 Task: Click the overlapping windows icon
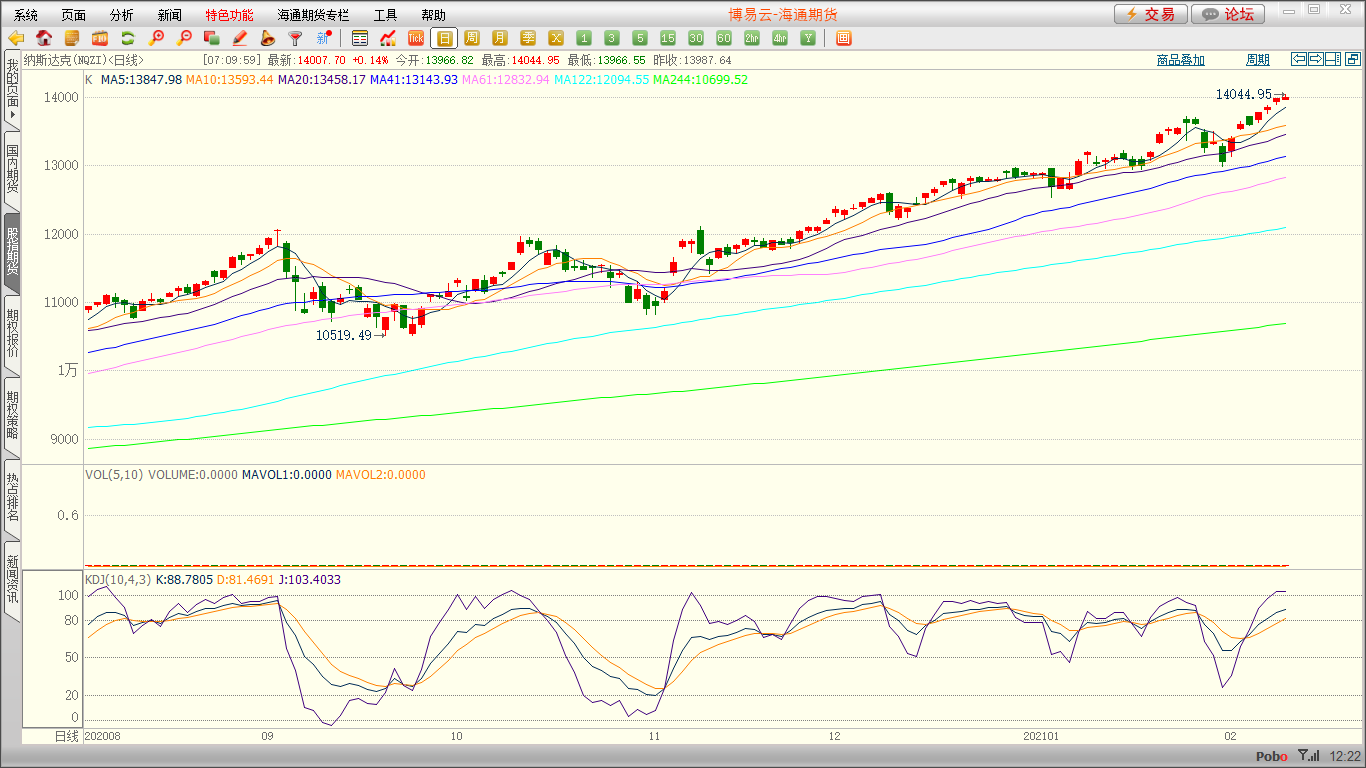tap(212, 38)
